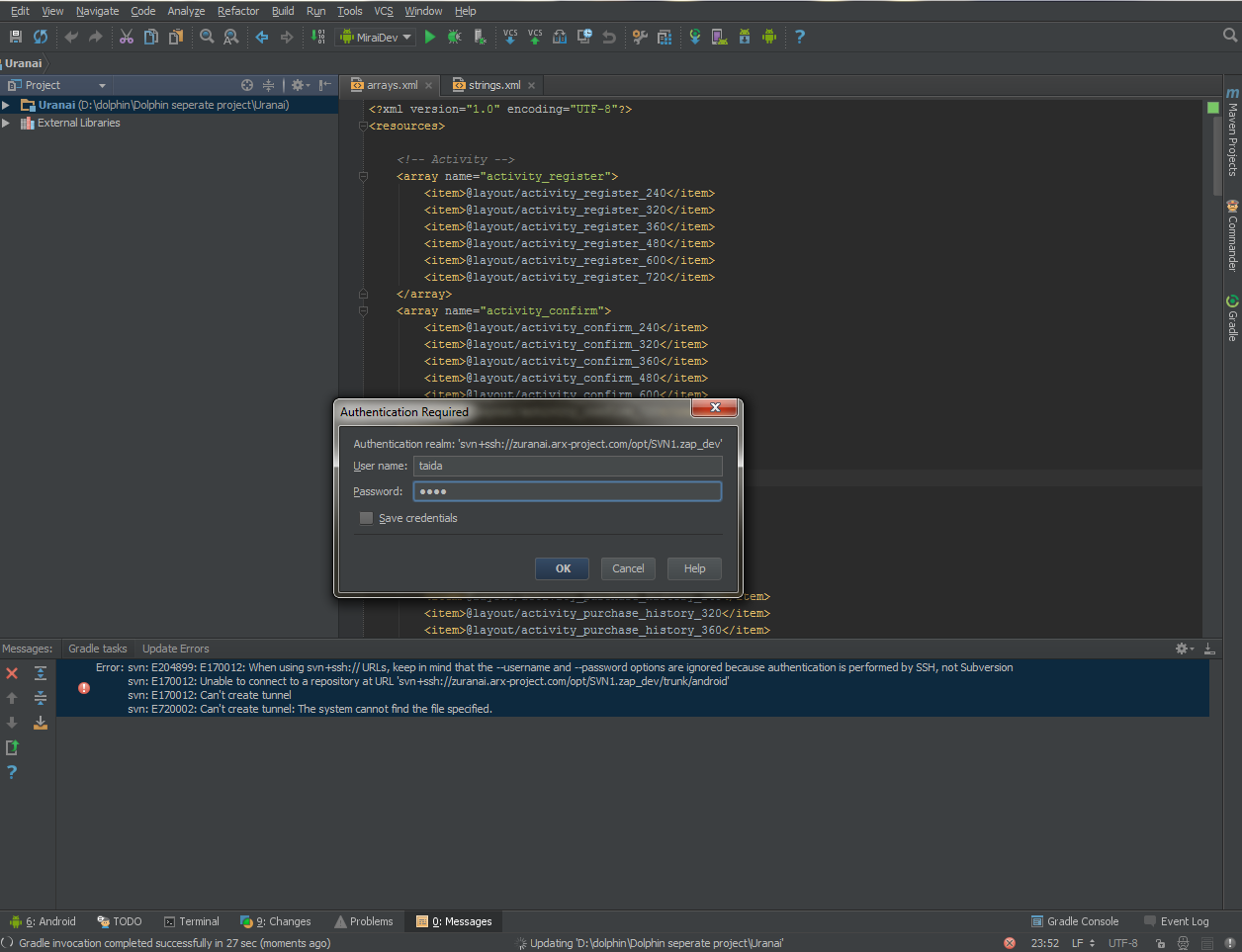The height and width of the screenshot is (952, 1242).
Task: Open the SDK Manager icon
Action: (745, 37)
